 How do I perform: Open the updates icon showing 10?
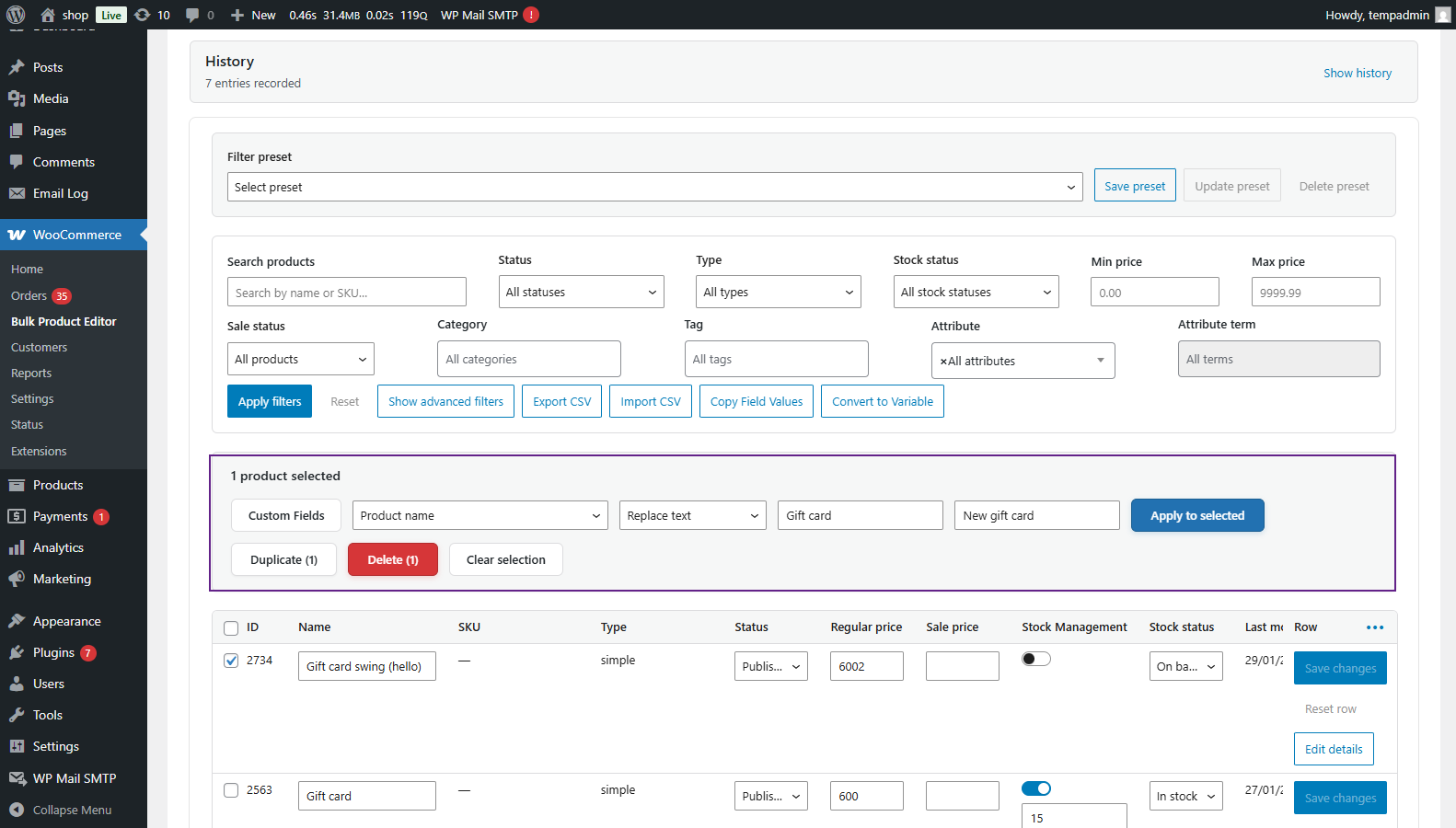(x=143, y=15)
